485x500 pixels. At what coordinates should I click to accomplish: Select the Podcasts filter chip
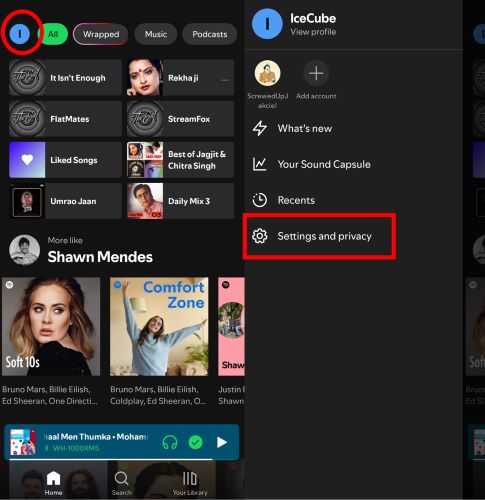tap(210, 34)
